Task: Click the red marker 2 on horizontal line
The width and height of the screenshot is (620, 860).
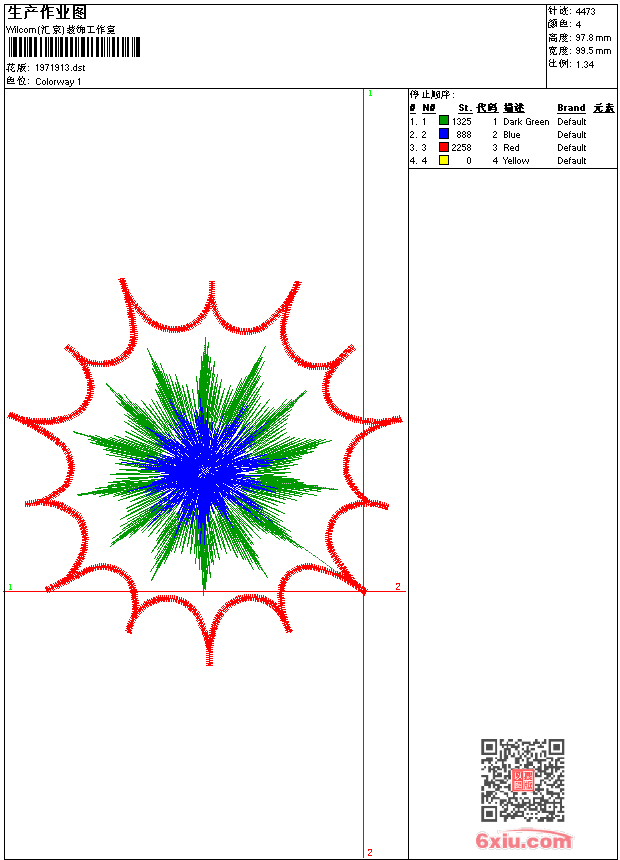Action: 398,586
